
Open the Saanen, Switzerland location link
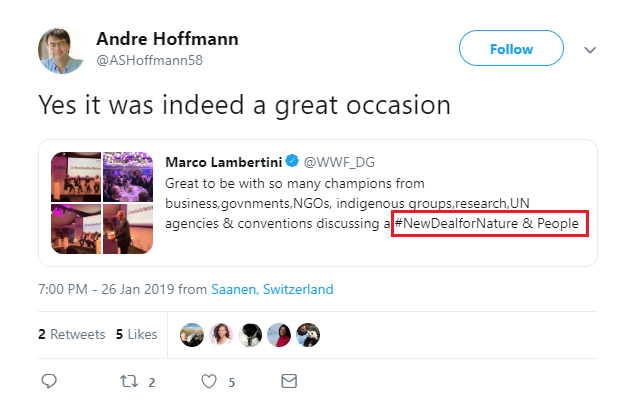click(x=272, y=290)
